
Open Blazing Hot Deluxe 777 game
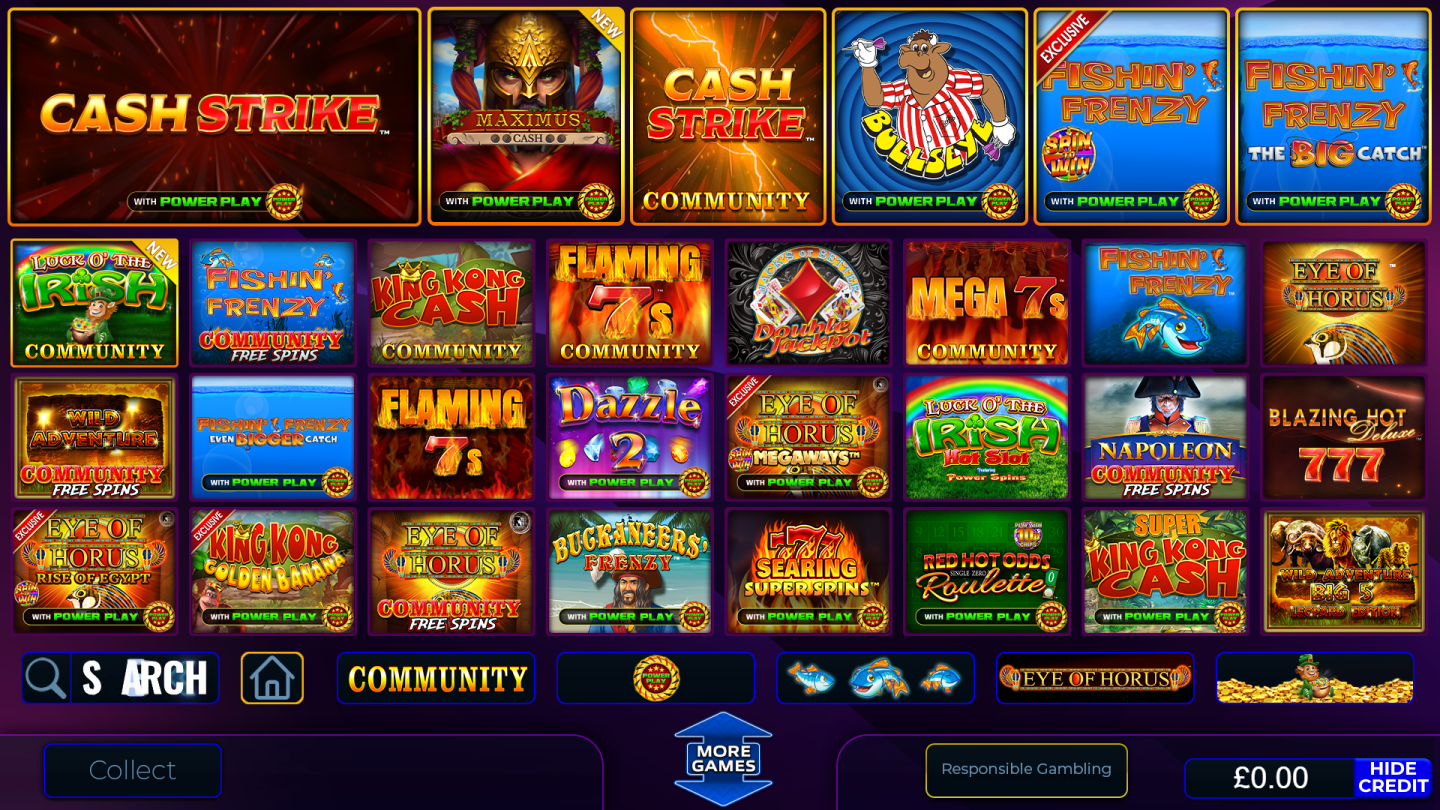pyautogui.click(x=1344, y=437)
